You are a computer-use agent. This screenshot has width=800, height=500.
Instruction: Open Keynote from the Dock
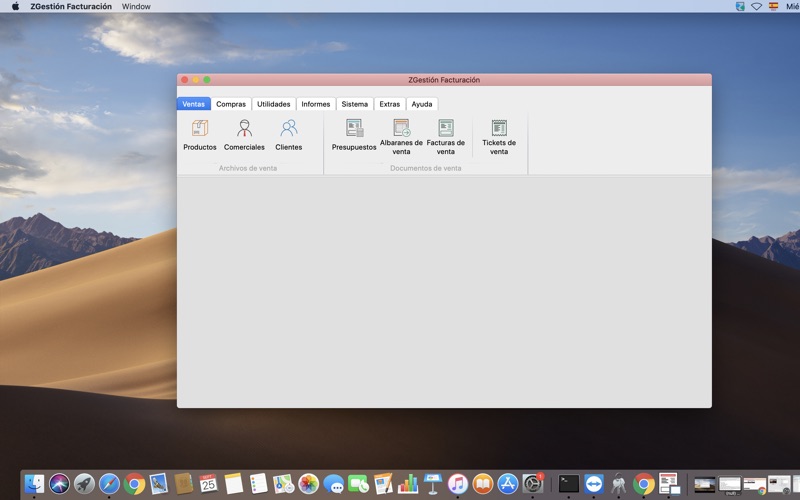[x=433, y=483]
